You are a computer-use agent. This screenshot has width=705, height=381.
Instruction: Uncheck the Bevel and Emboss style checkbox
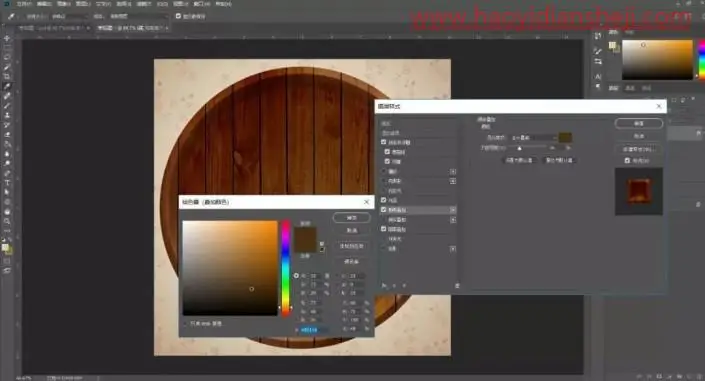point(384,142)
